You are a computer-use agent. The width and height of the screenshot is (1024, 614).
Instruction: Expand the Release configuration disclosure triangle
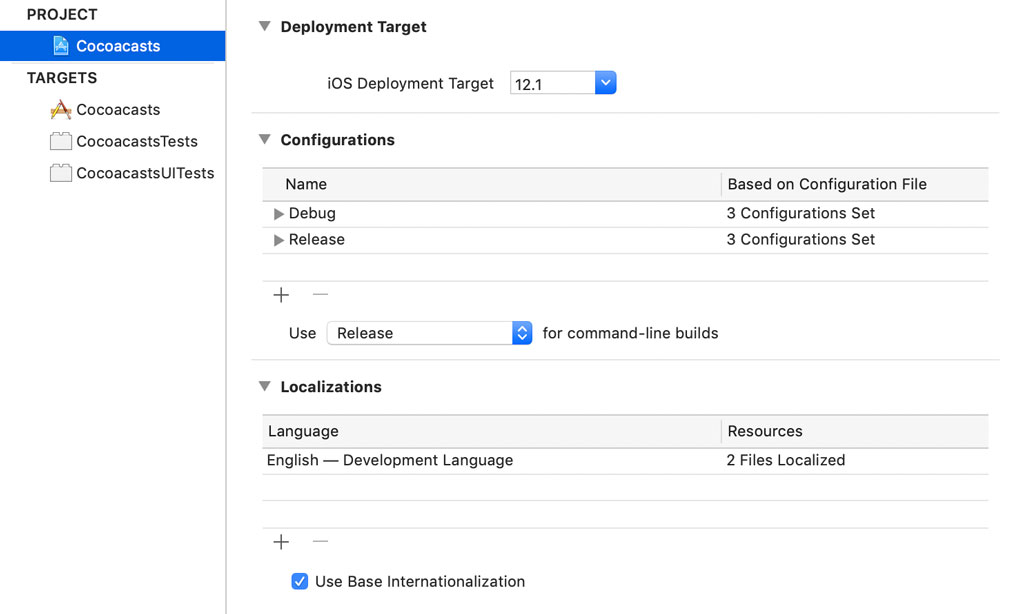pos(278,239)
